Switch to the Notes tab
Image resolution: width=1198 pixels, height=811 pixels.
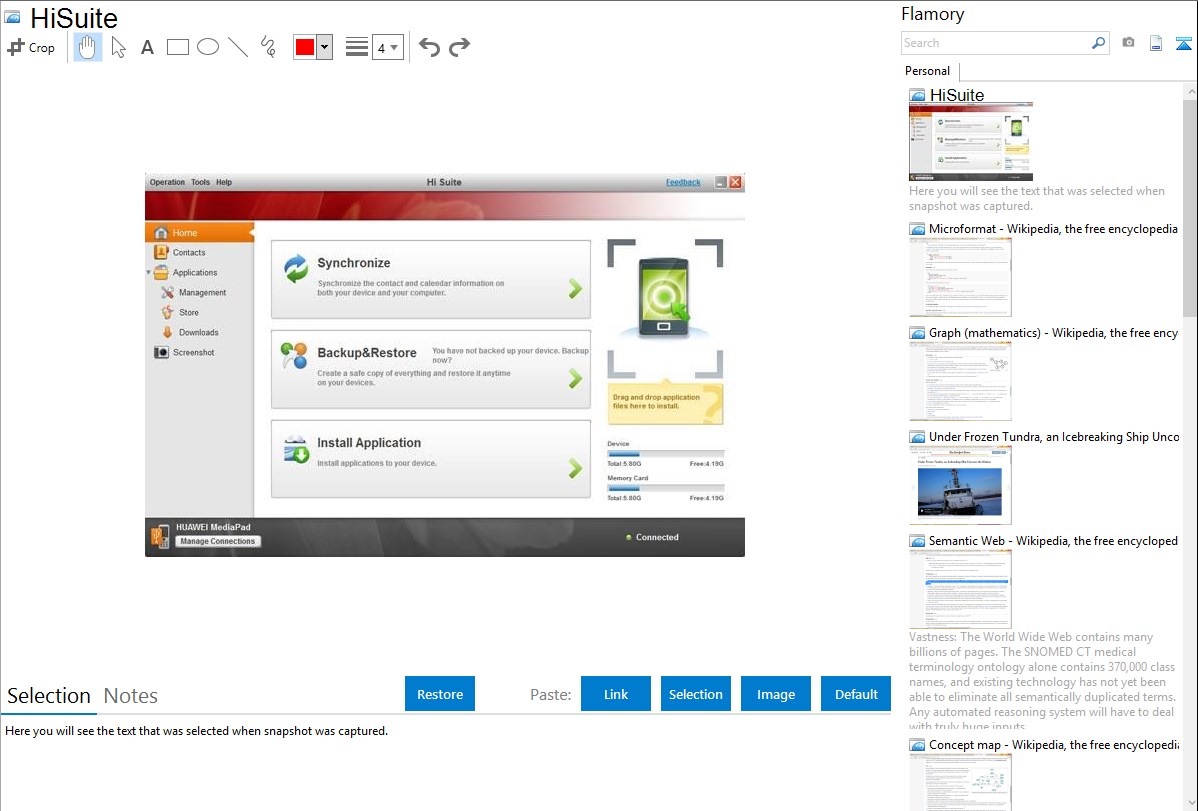click(x=131, y=696)
